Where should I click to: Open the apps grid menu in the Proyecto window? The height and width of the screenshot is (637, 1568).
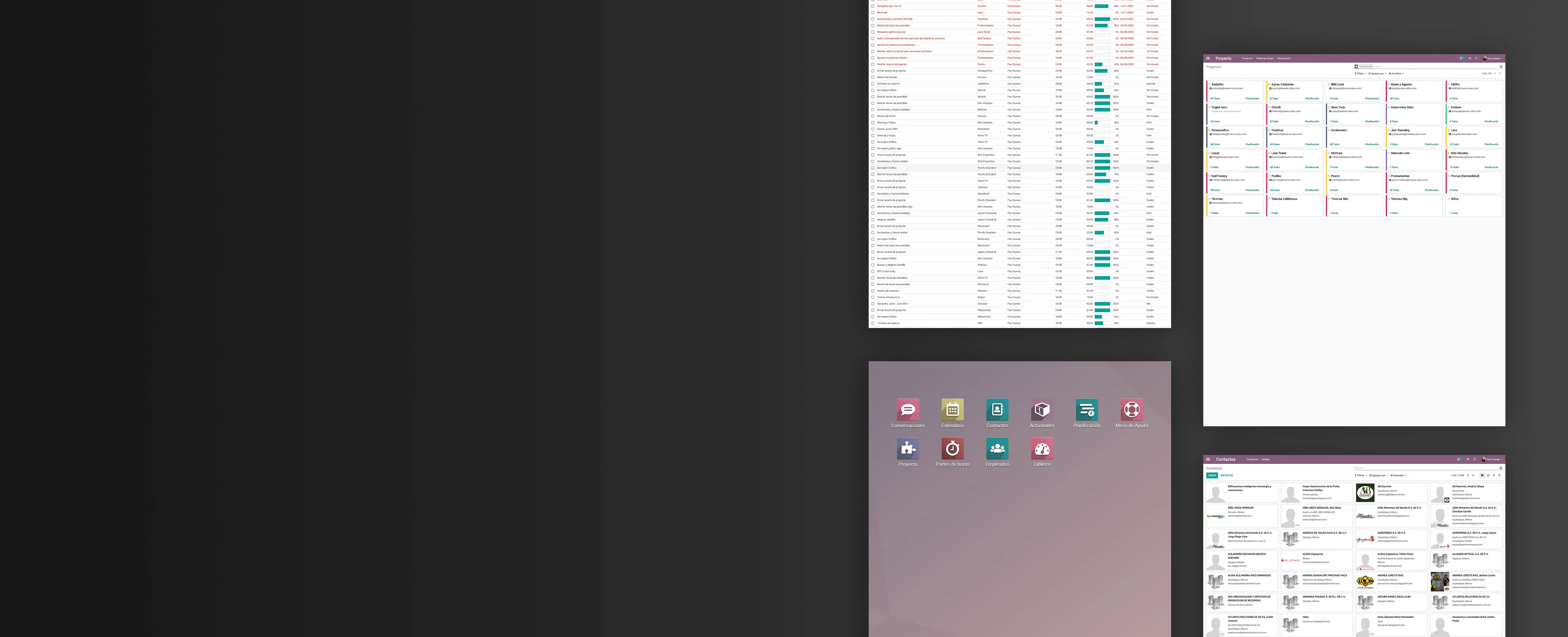(x=1208, y=59)
